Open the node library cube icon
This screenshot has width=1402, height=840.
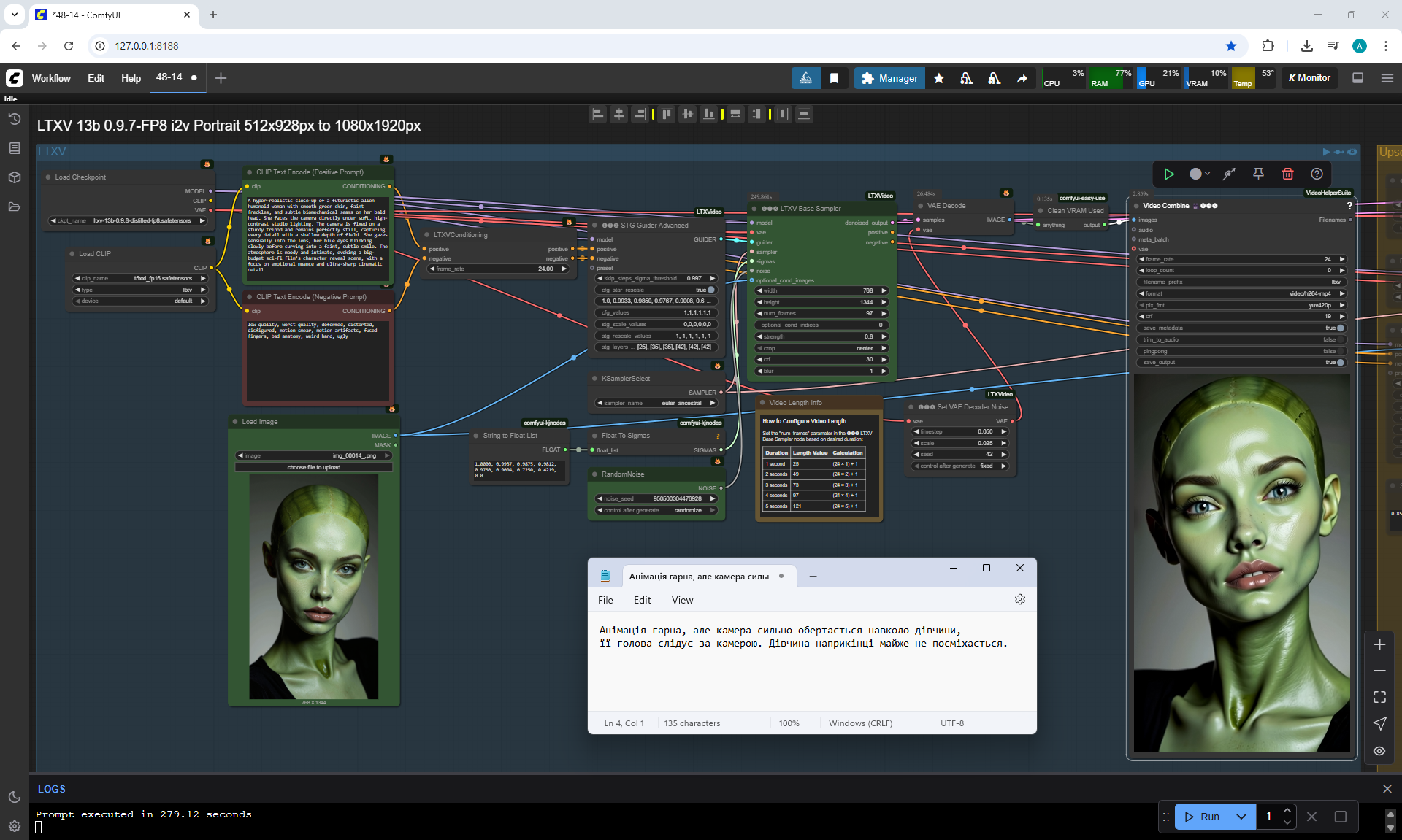click(x=15, y=177)
